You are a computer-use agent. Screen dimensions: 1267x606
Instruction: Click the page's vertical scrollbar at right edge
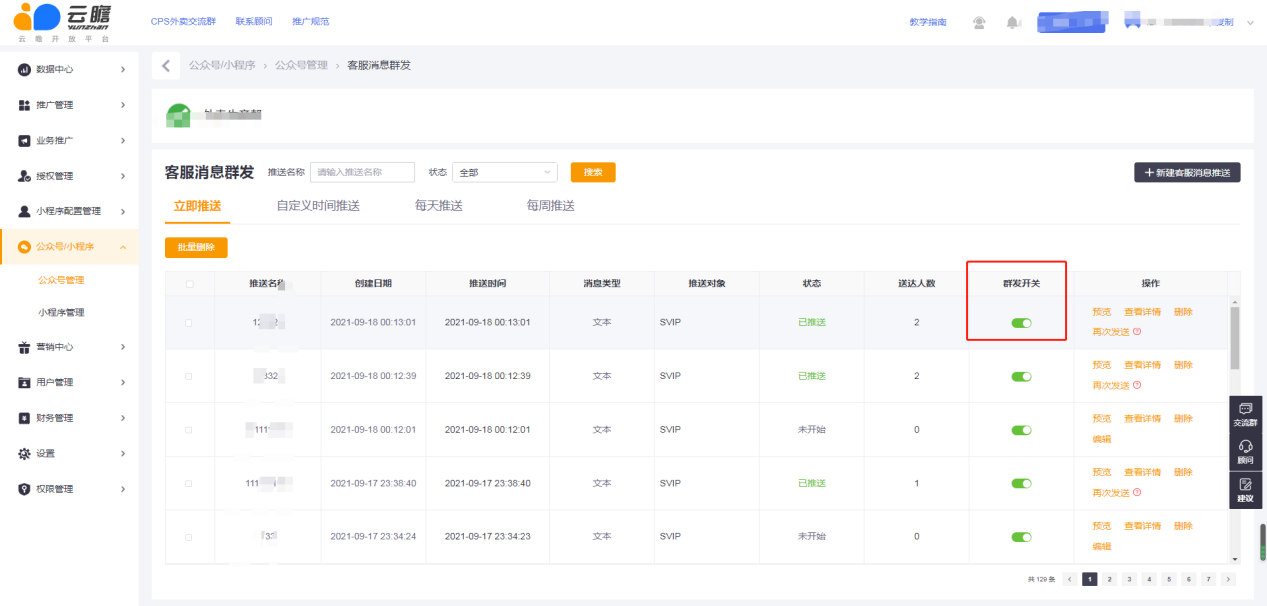coord(1262,542)
